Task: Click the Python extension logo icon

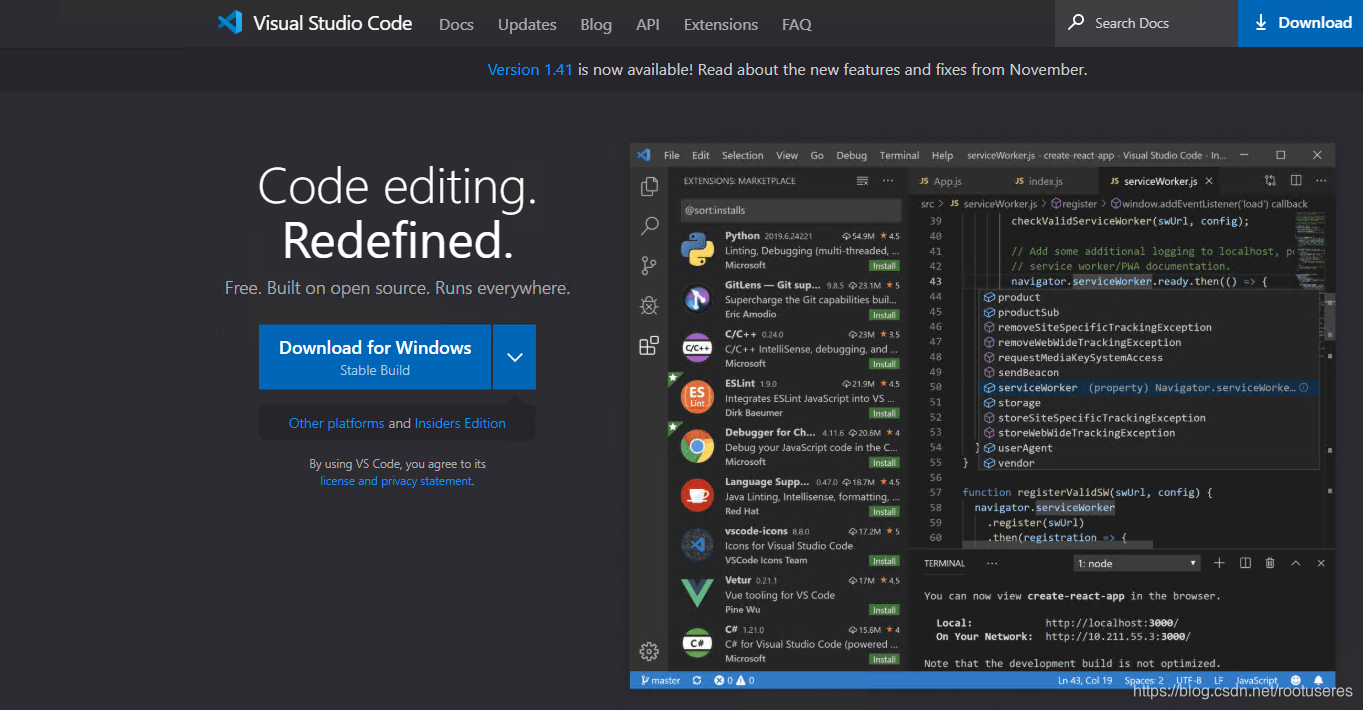Action: coord(696,250)
